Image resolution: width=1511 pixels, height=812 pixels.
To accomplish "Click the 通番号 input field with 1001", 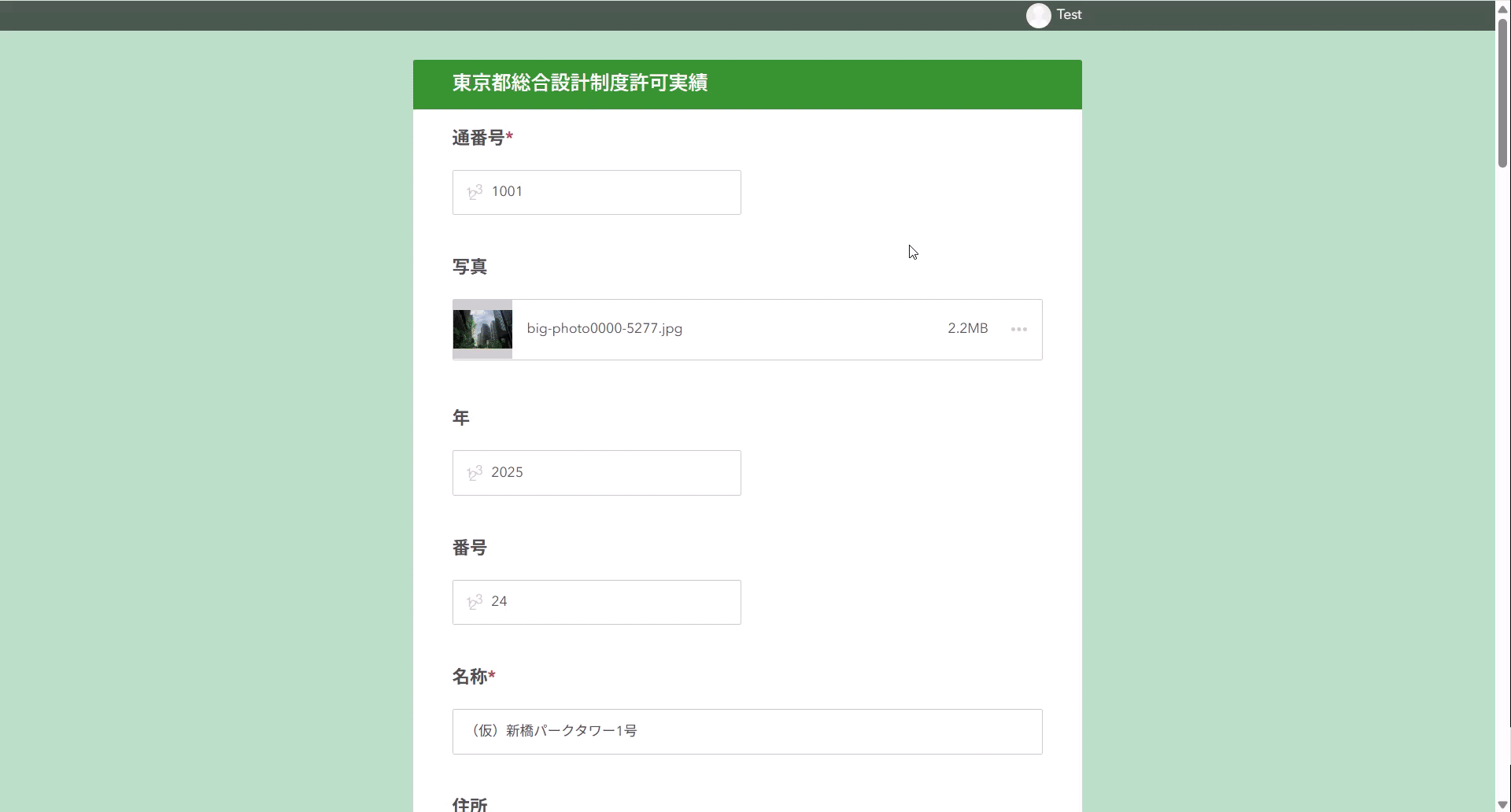I will (x=597, y=192).
